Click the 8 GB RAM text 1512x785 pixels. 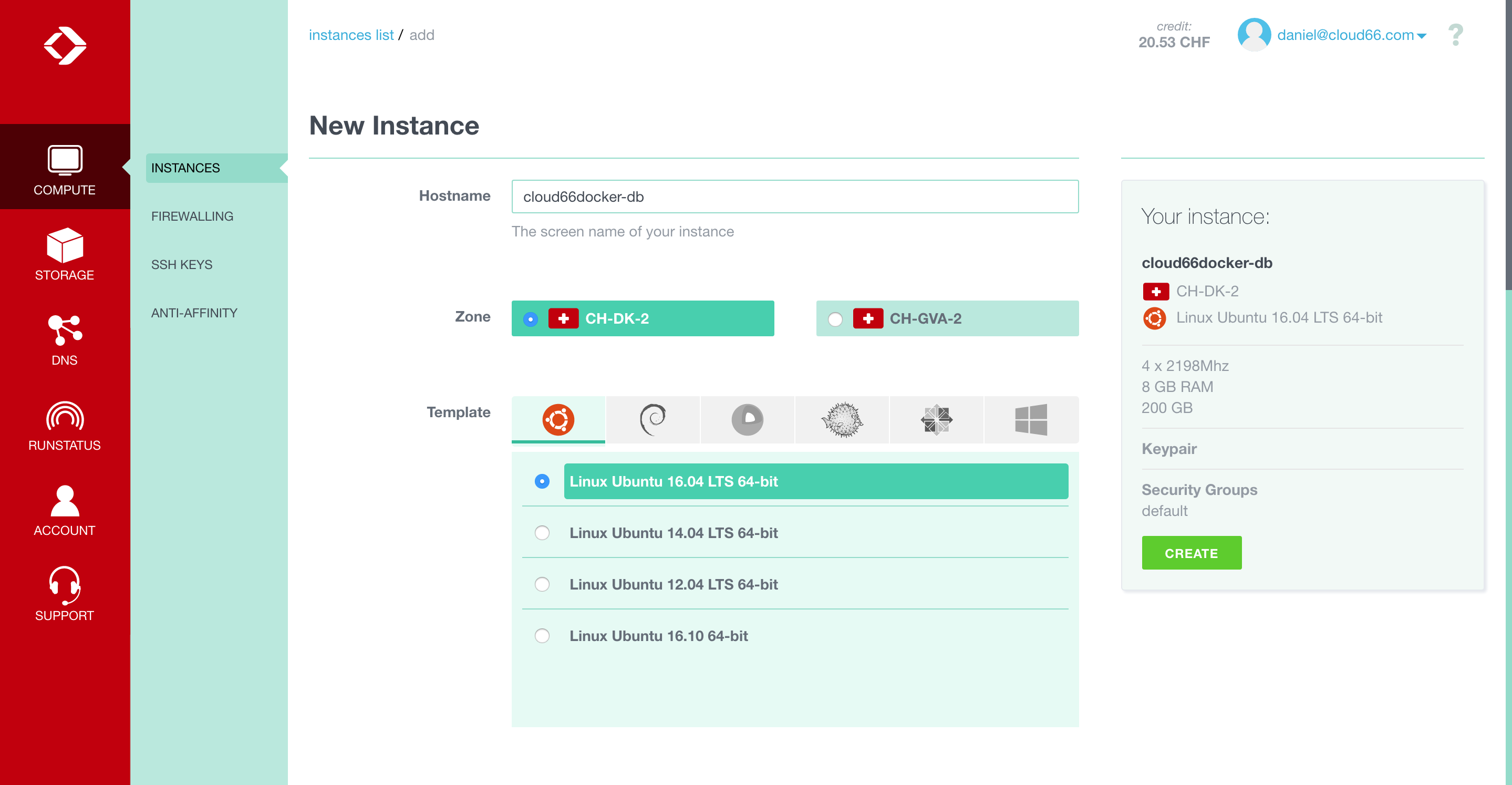[x=1177, y=386]
